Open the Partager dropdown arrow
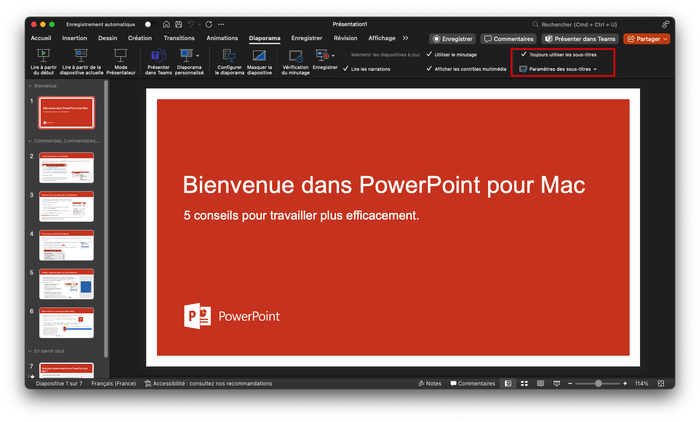The width and height of the screenshot is (700, 422). coord(665,39)
